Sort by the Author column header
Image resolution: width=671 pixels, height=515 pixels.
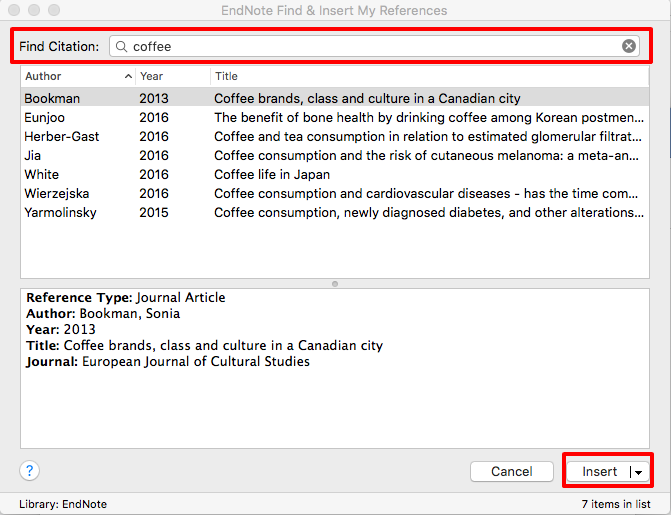pyautogui.click(x=78, y=76)
